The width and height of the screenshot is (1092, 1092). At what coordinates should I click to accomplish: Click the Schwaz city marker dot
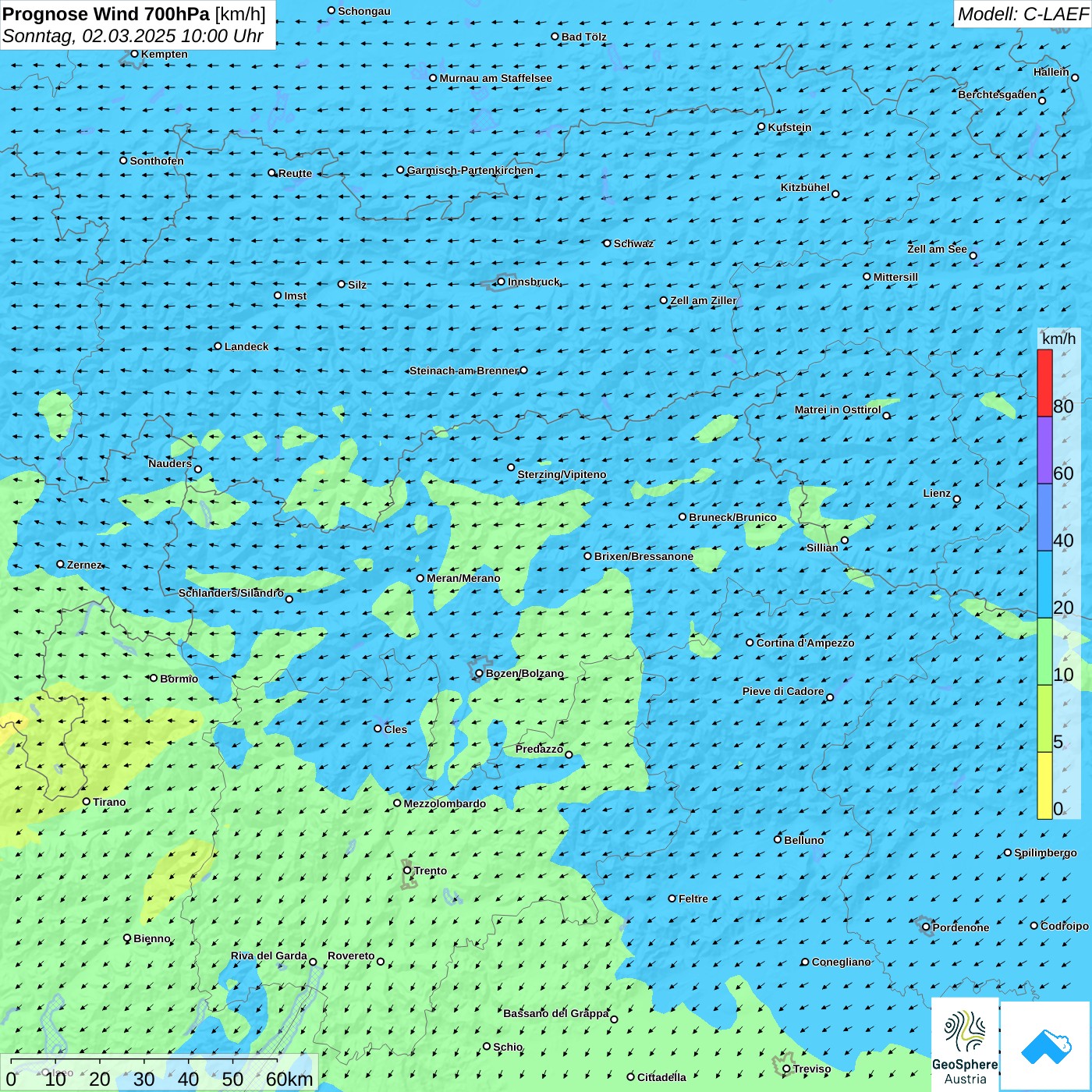[x=607, y=243]
